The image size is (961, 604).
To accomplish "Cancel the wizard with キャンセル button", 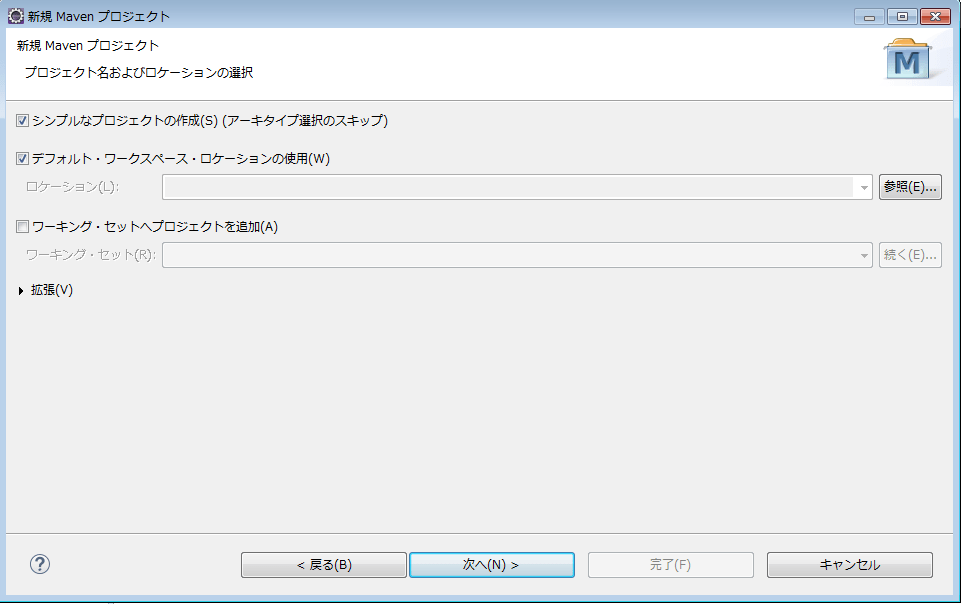I will [x=849, y=565].
